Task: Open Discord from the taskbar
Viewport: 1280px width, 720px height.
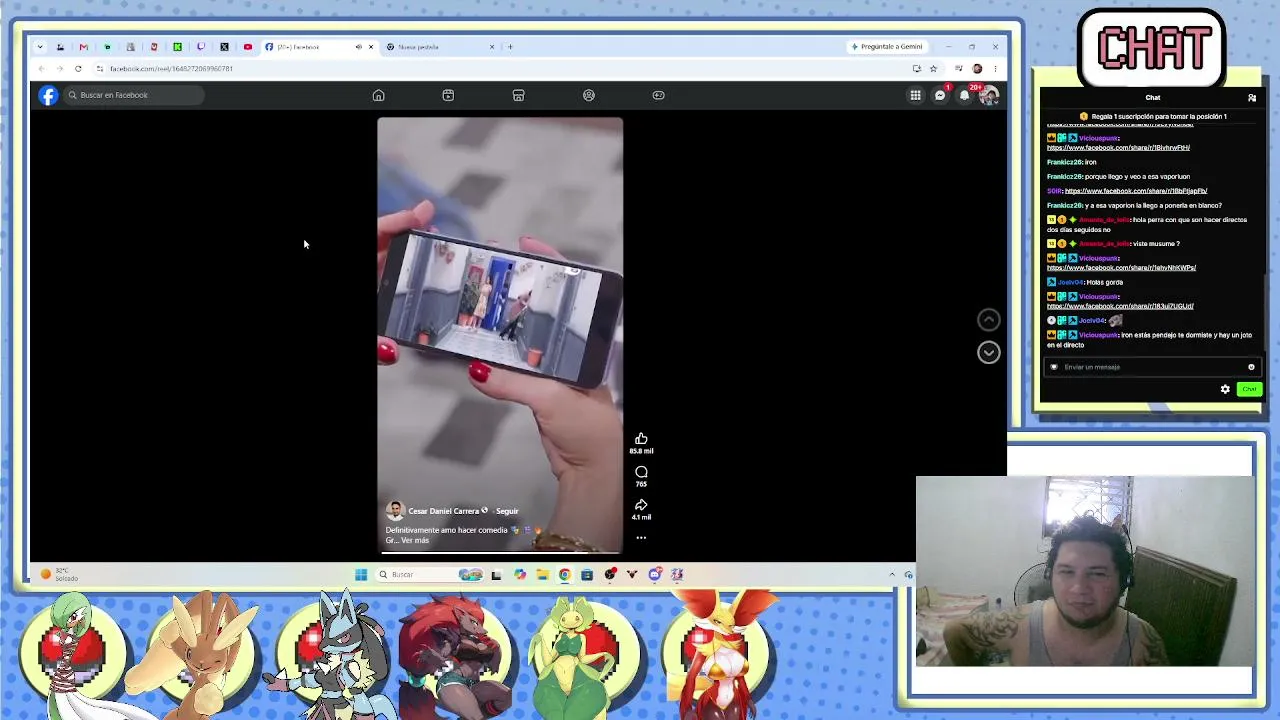Action: [x=654, y=574]
